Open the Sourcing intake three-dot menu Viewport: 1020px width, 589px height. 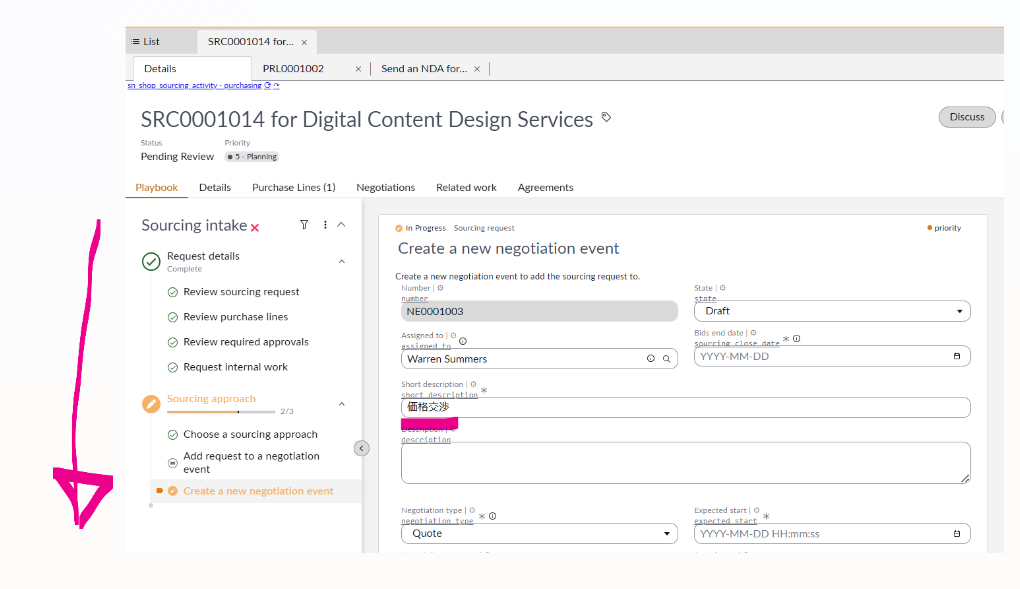click(325, 225)
